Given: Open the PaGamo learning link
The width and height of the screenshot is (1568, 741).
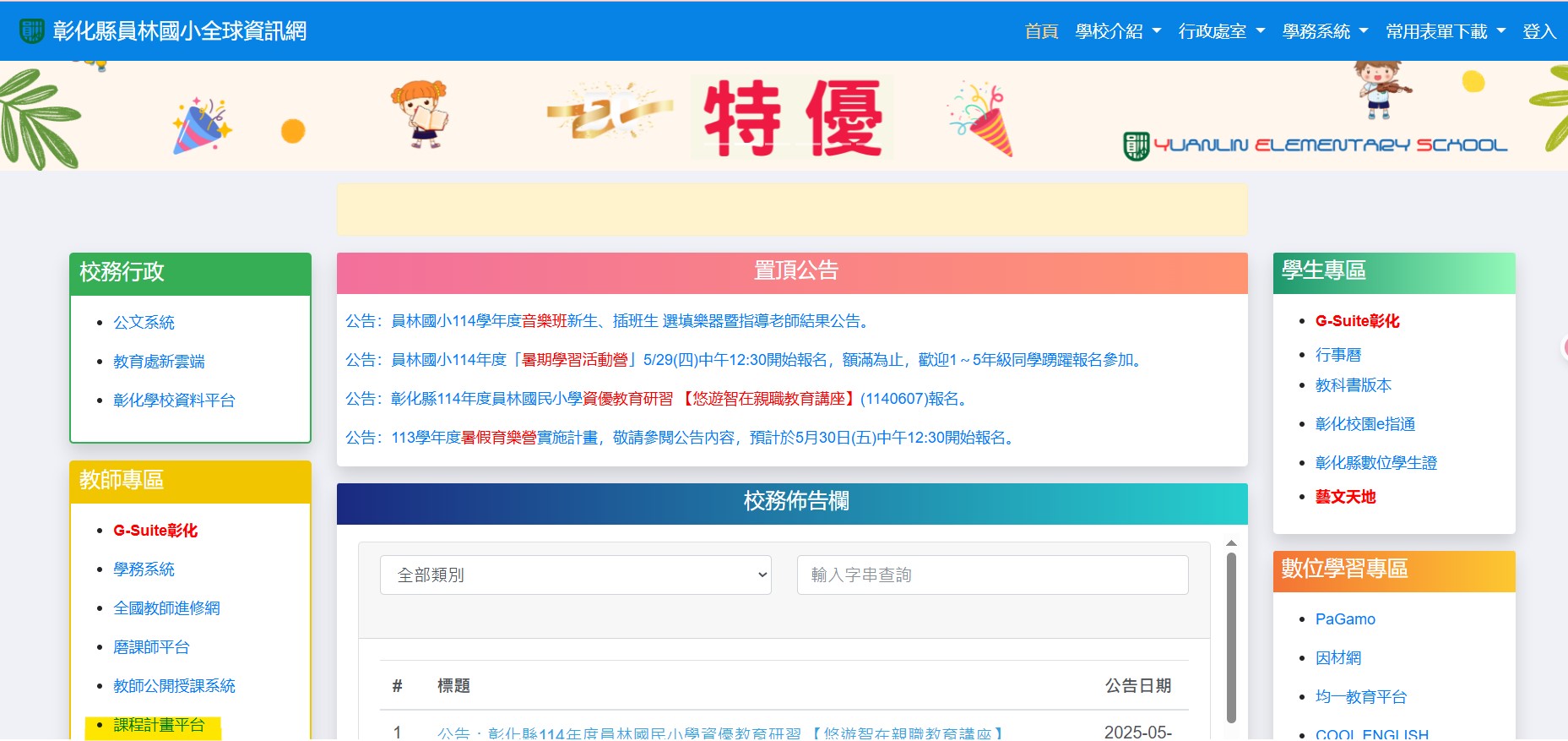Looking at the screenshot, I should (x=1345, y=619).
